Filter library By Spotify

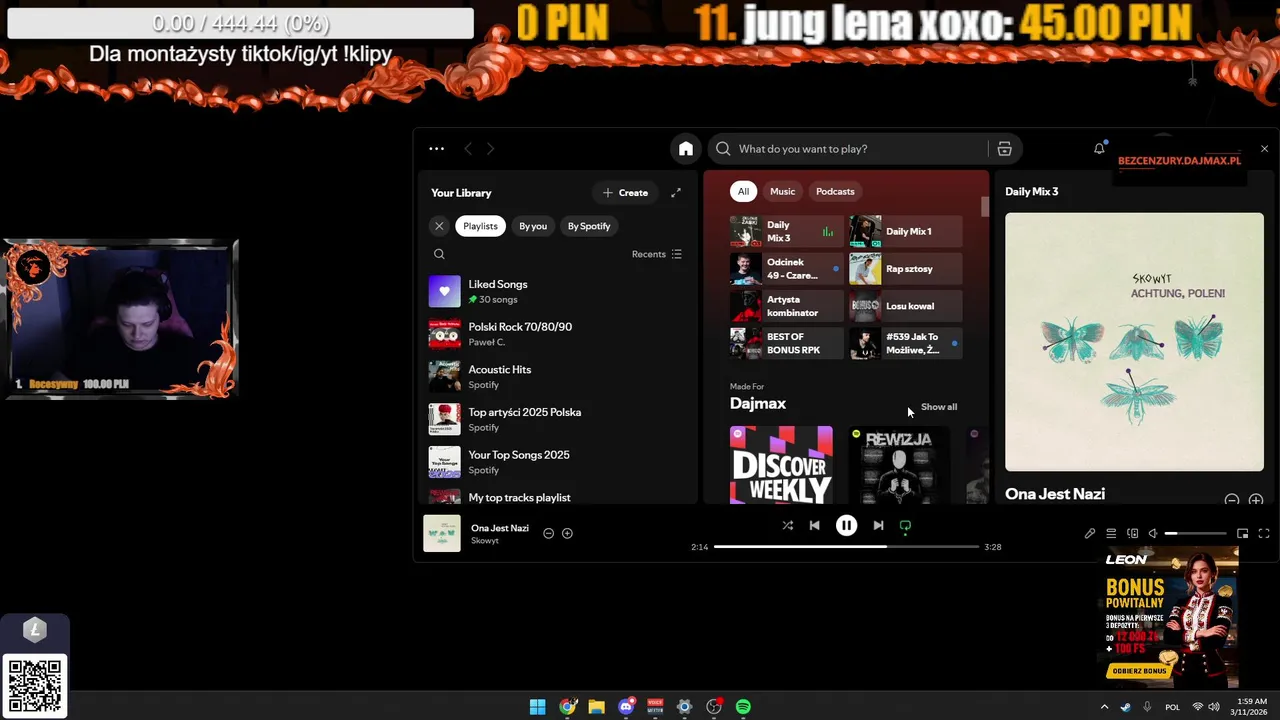pos(589,226)
